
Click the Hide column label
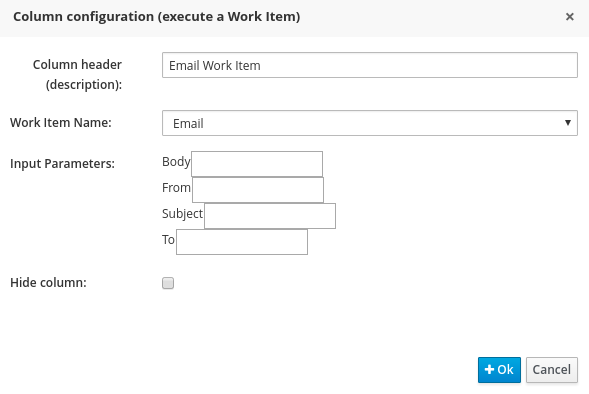click(48, 282)
